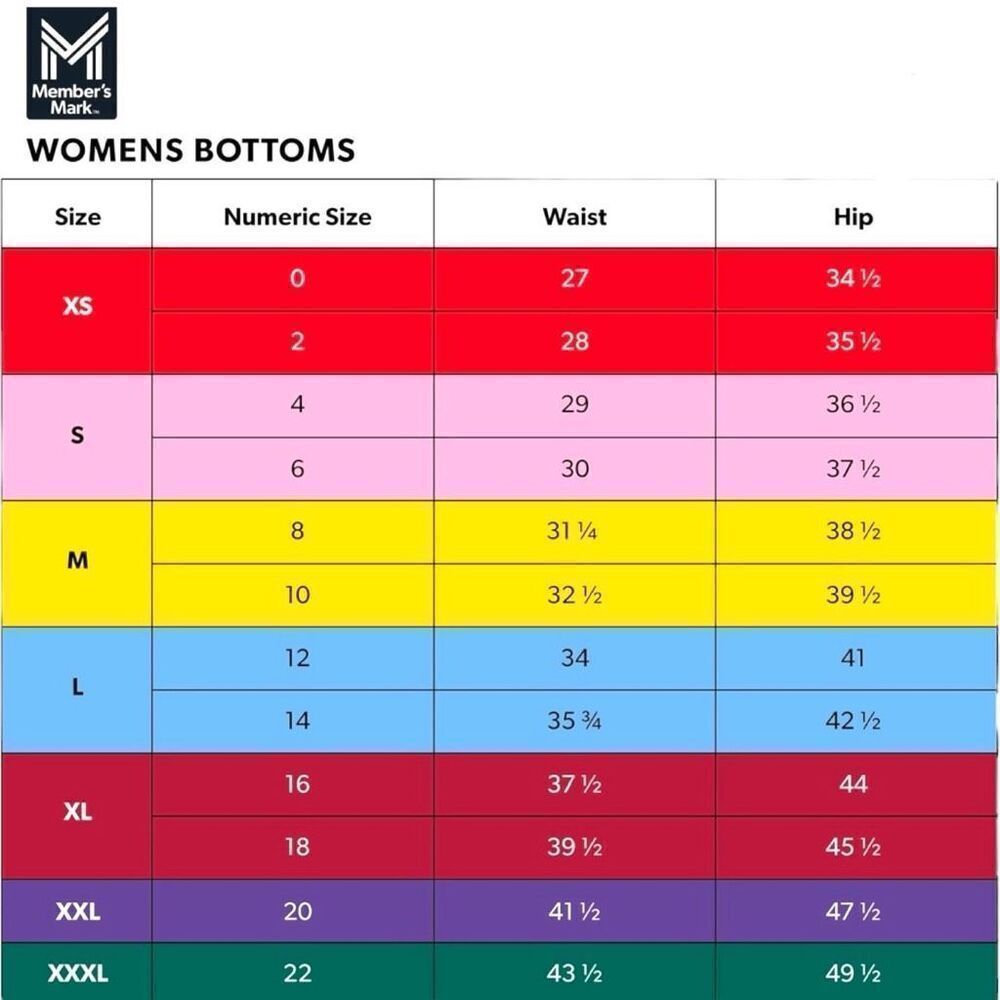Select the purple XXL size cell
Viewport: 1000px width, 1000px height.
tap(77, 911)
